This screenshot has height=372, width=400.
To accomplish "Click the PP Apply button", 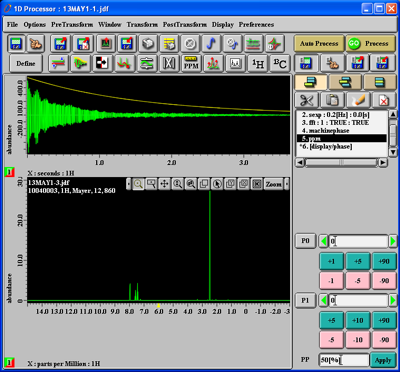I will (x=383, y=360).
